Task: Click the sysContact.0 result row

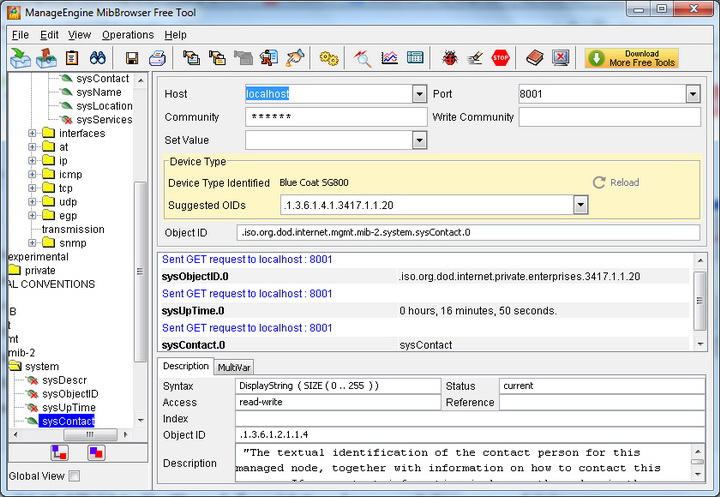Action: point(425,345)
